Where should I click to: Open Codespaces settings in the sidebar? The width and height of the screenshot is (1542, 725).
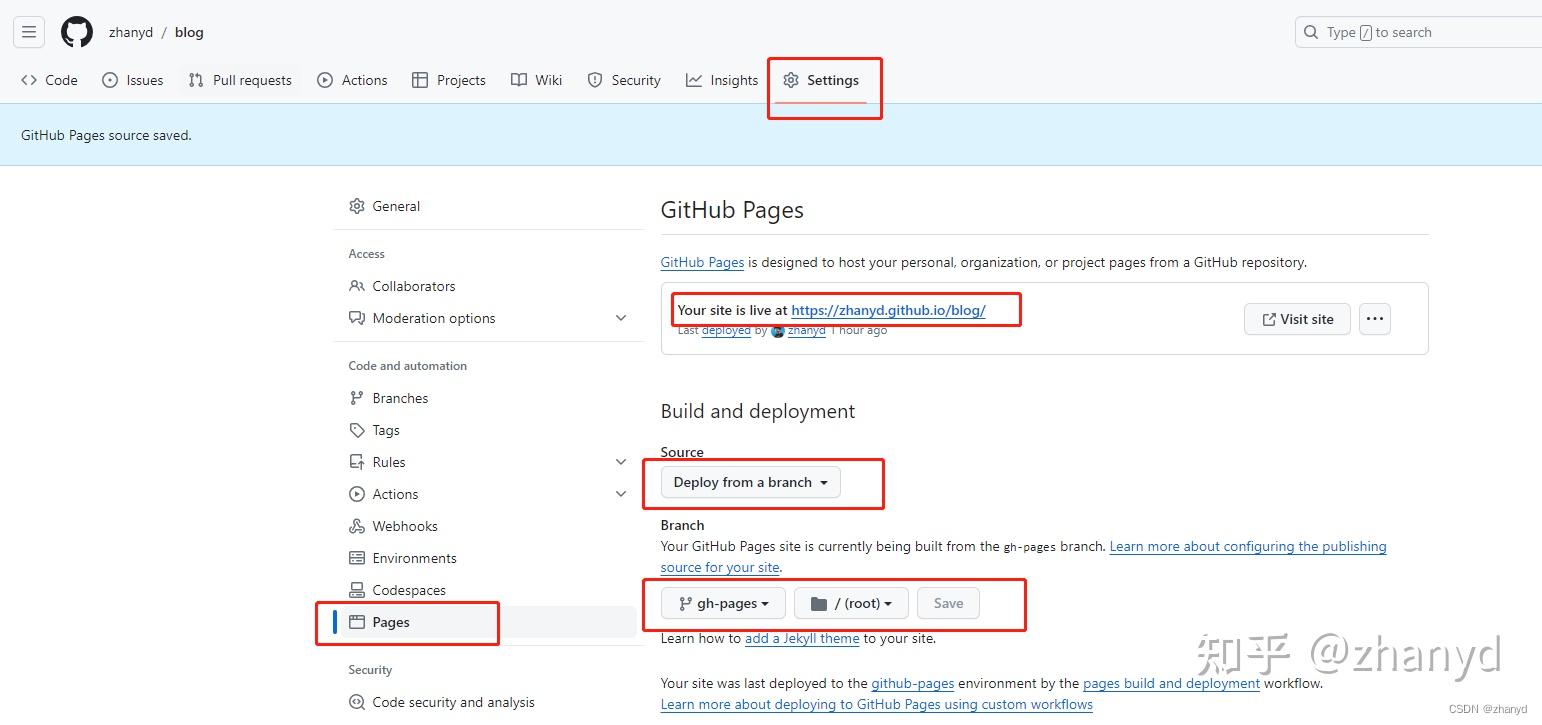pyautogui.click(x=408, y=589)
